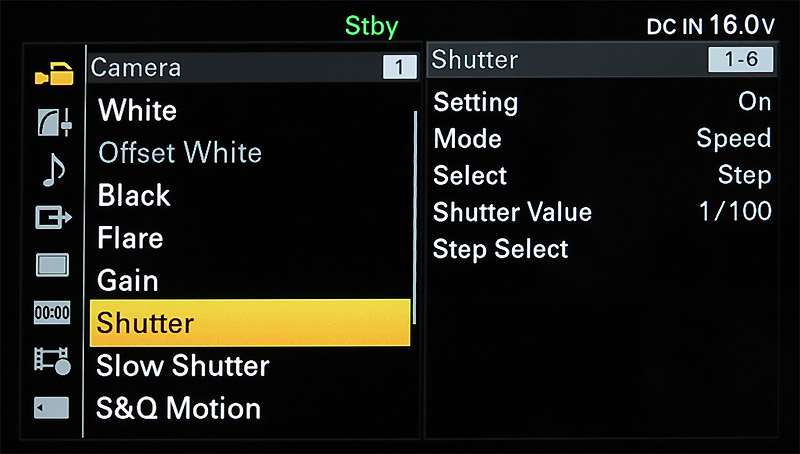Select the White menu item

(x=137, y=110)
